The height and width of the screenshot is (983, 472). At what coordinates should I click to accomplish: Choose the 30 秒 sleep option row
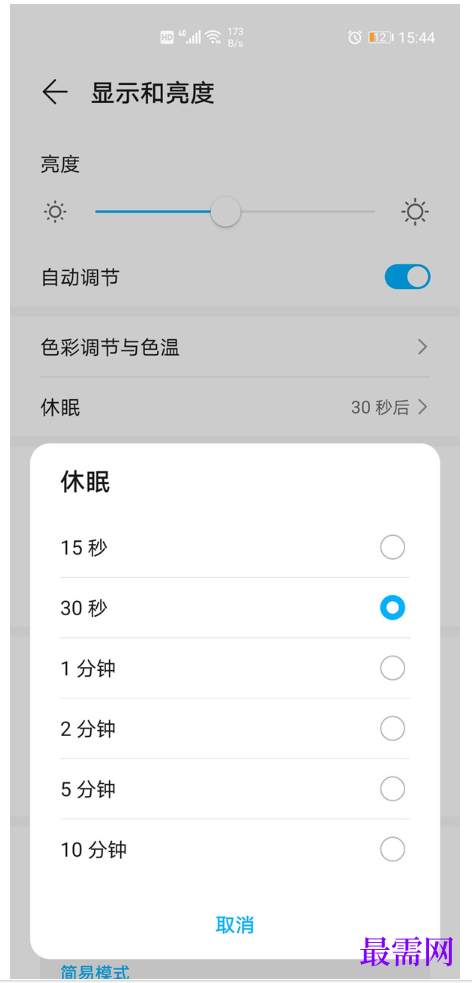(235, 608)
